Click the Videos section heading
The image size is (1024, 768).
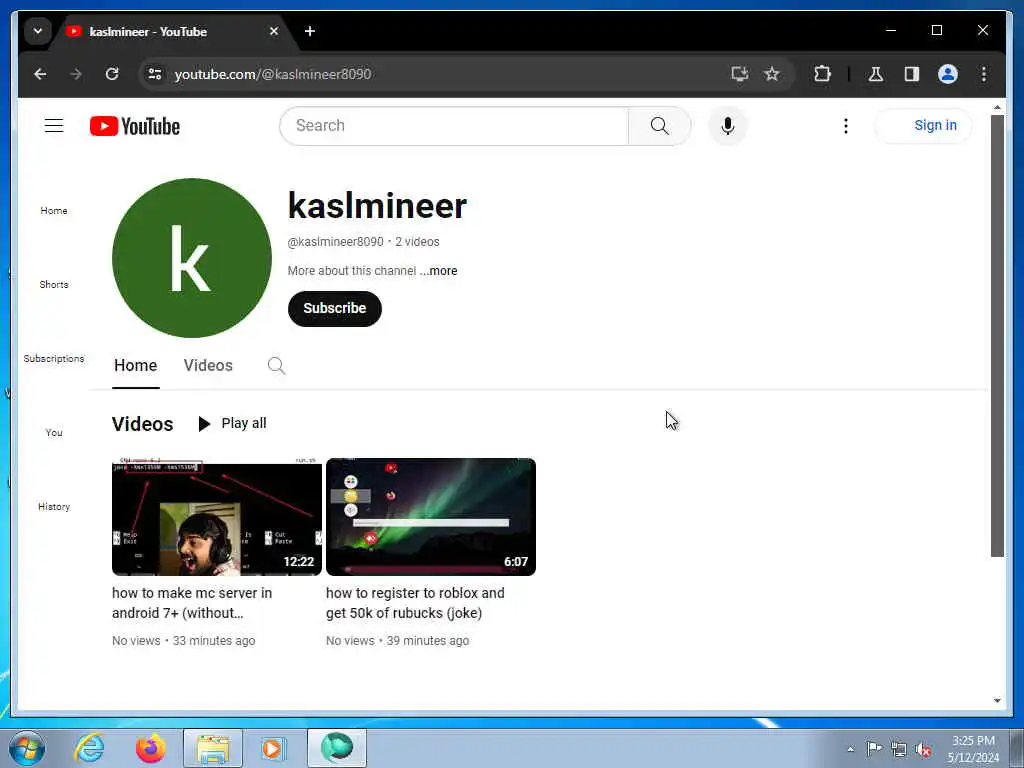coord(142,424)
